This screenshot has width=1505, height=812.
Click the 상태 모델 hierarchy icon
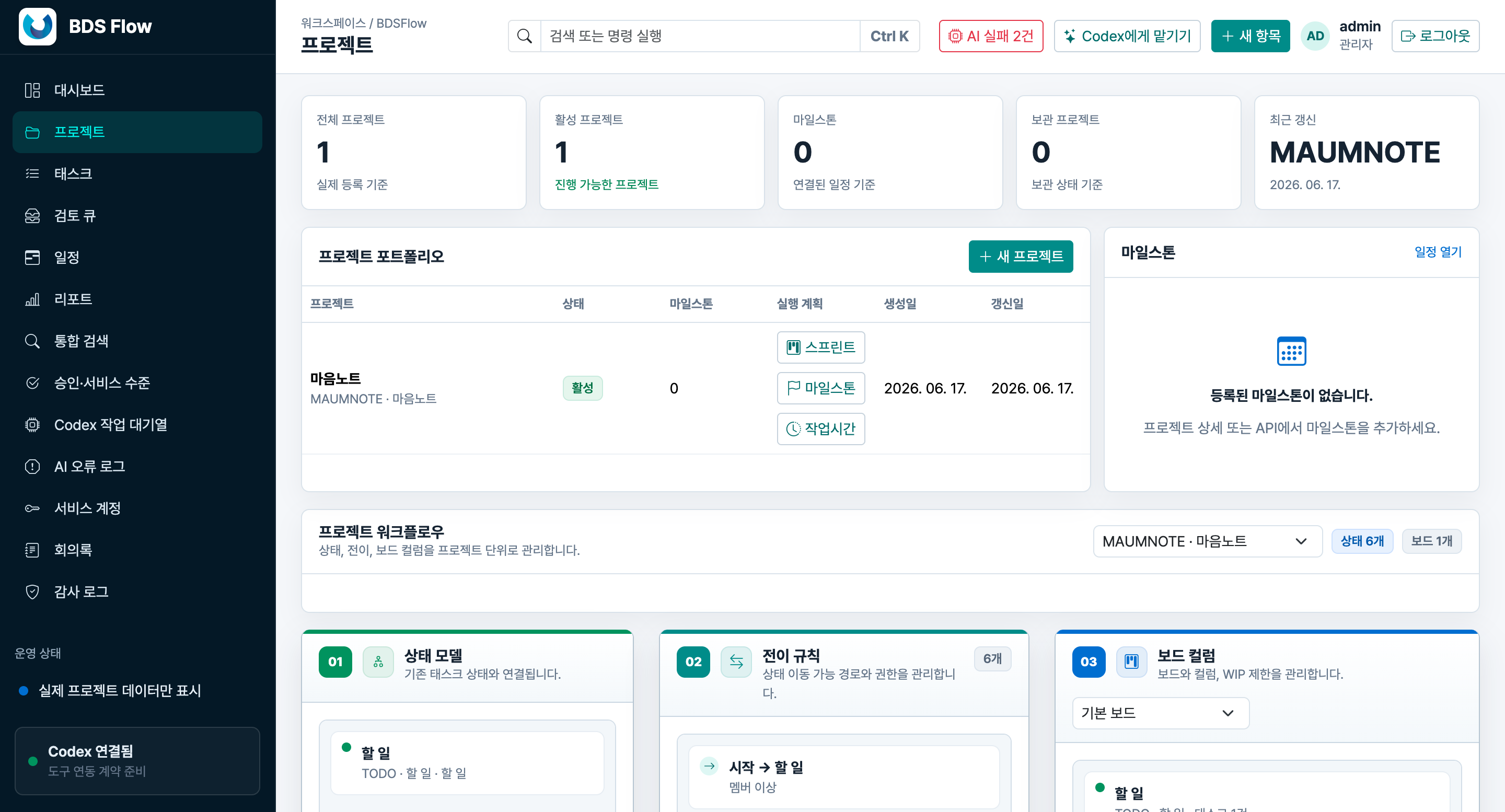378,662
